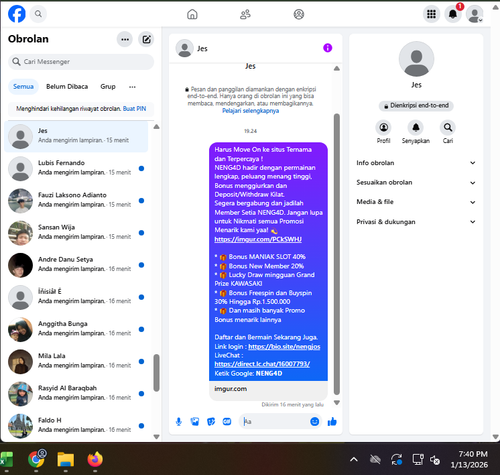Click the chat list scrollbar up arrow
Screen dimensions: 500x475
pyautogui.click(x=156, y=127)
